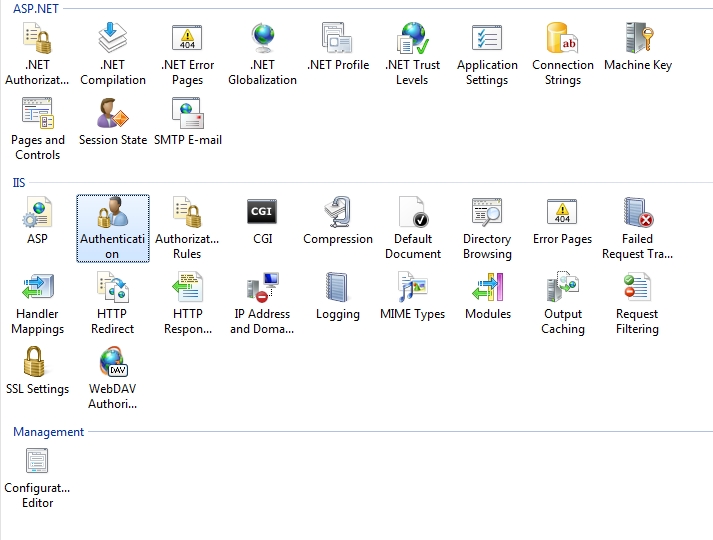Select IIS Error Pages icon
This screenshot has width=713, height=540.
click(x=562, y=212)
